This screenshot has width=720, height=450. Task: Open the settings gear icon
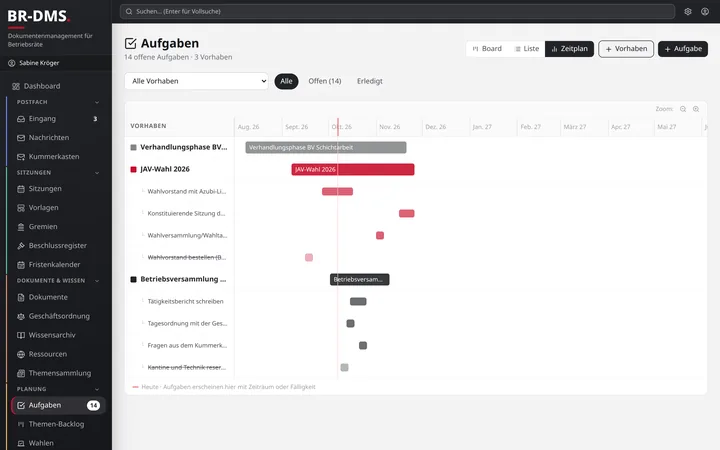[687, 11]
